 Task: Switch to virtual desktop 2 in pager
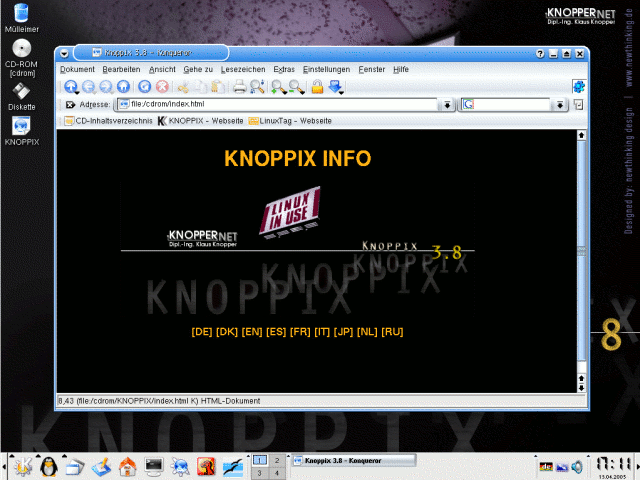click(x=277, y=460)
